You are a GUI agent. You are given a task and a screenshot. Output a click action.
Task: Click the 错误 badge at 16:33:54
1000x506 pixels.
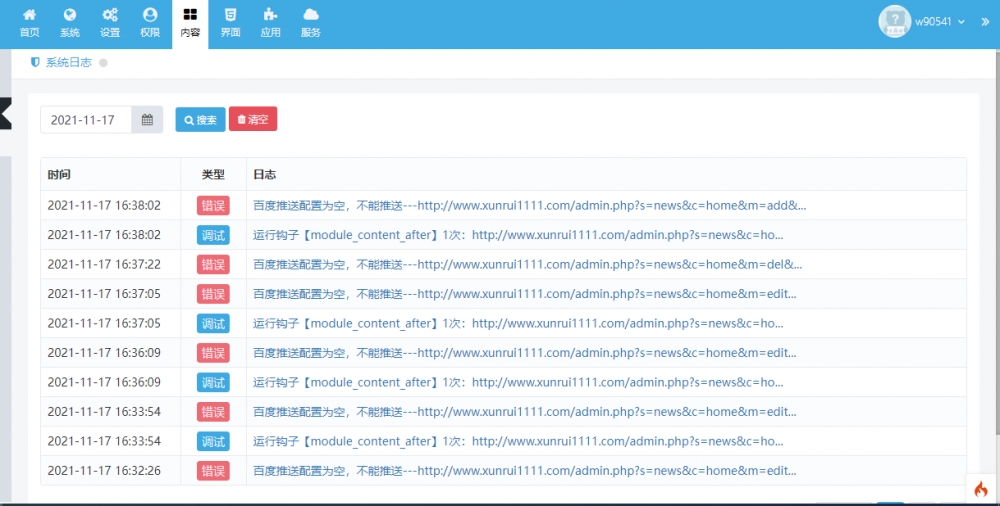pos(213,412)
